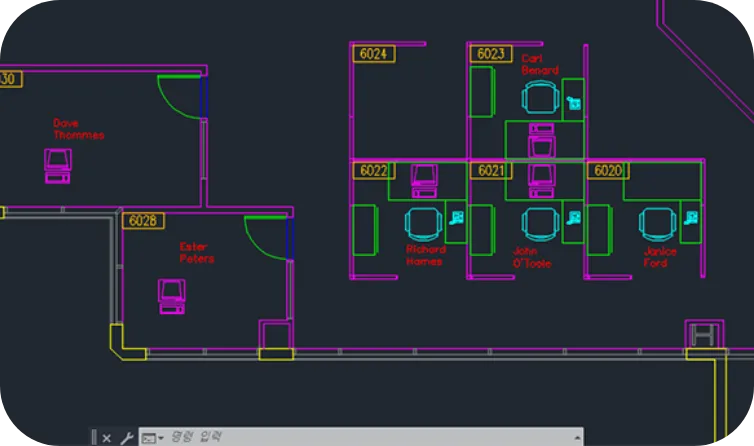Select the Richard Hames name label

click(x=426, y=255)
